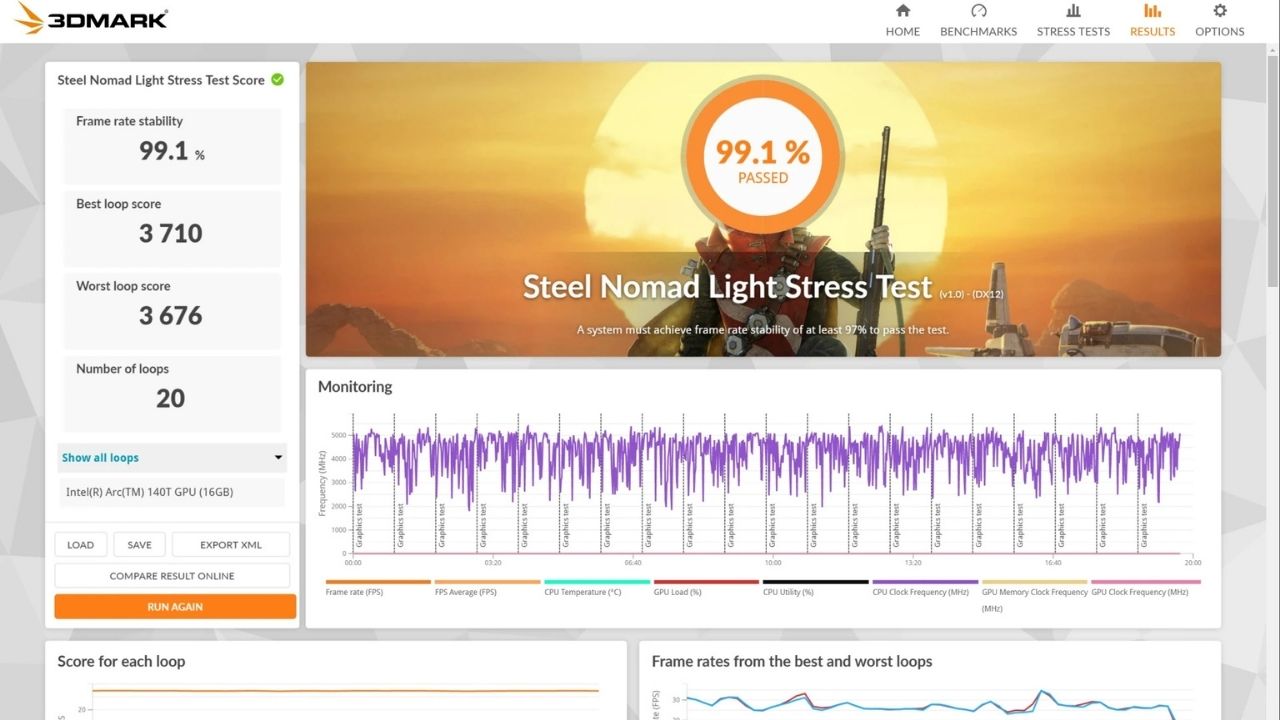Toggle GPU Memory Clock Frequency legend swatch
Screen dimensions: 1280x720
tap(1034, 582)
